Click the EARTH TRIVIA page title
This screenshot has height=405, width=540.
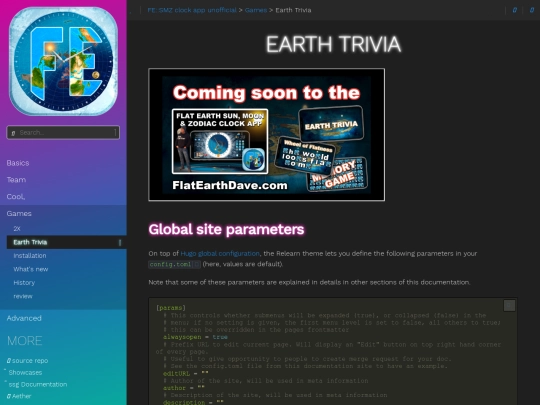(333, 44)
